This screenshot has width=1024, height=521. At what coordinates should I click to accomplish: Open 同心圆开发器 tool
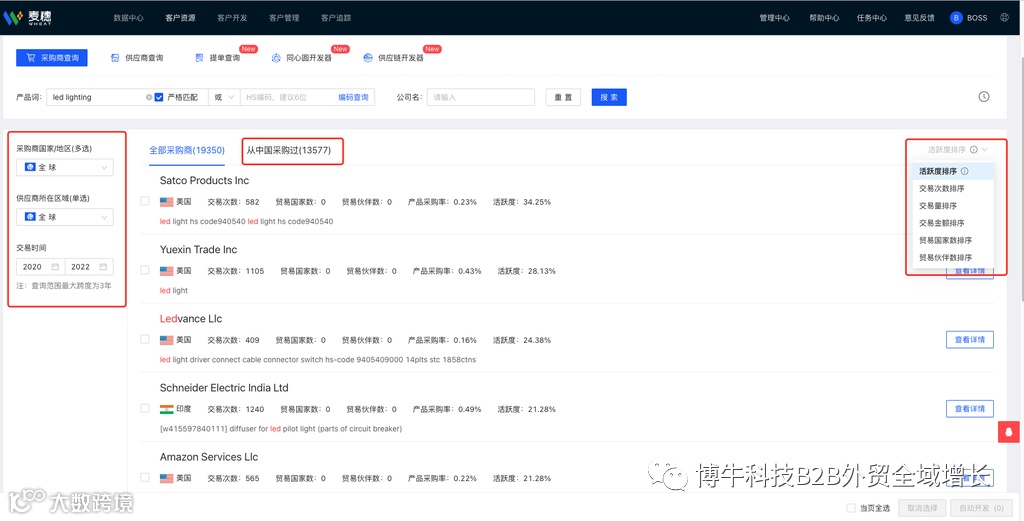302,57
